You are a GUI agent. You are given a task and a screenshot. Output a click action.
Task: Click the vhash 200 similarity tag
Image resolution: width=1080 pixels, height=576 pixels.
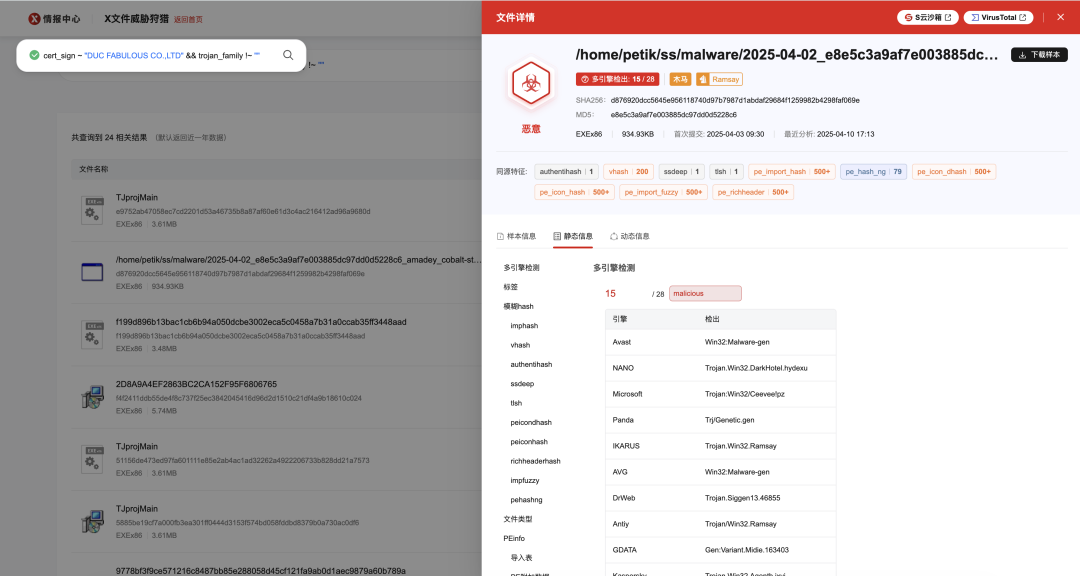(x=628, y=172)
